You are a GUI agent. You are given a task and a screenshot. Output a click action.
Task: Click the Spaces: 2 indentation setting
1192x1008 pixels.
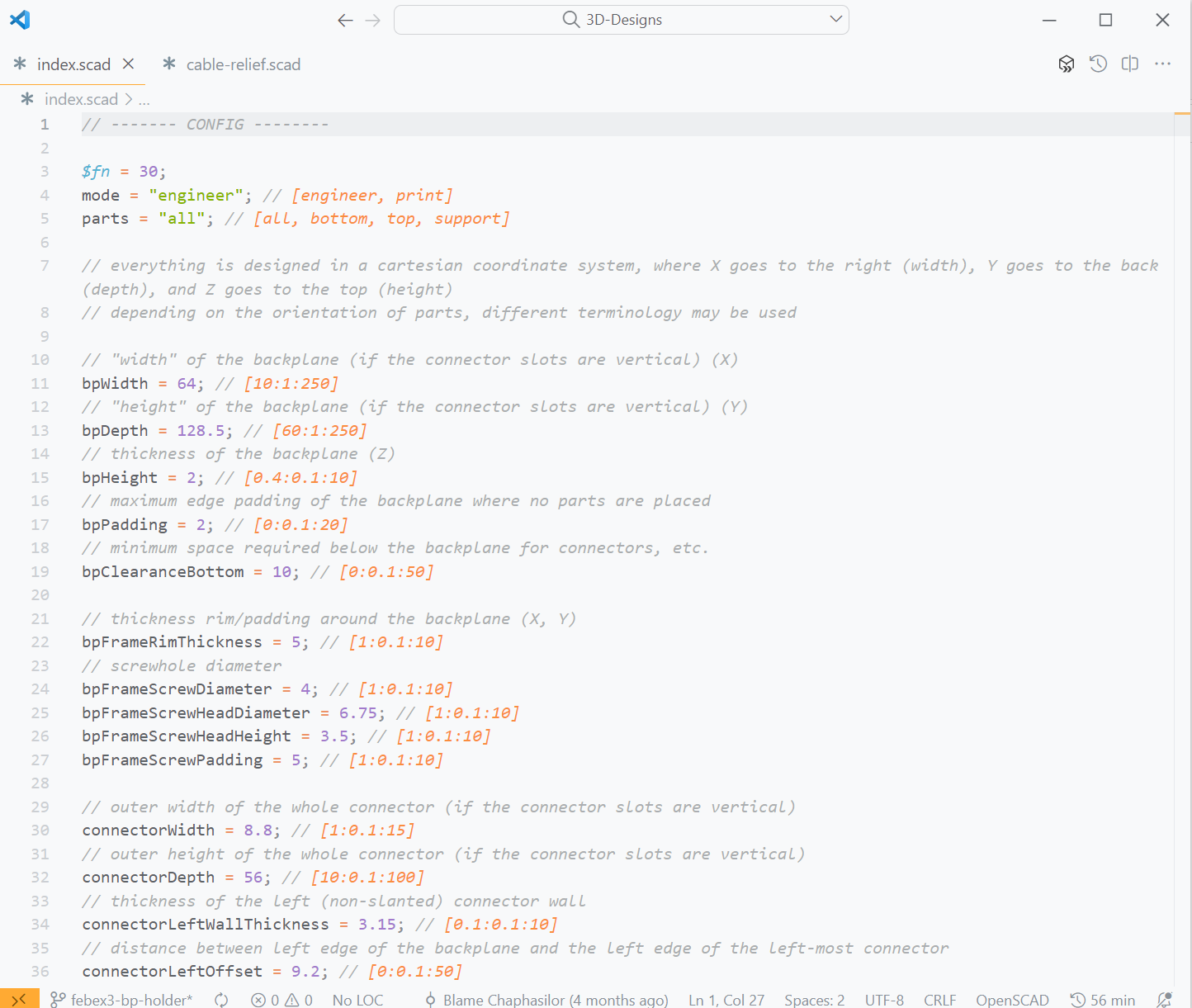(814, 1000)
